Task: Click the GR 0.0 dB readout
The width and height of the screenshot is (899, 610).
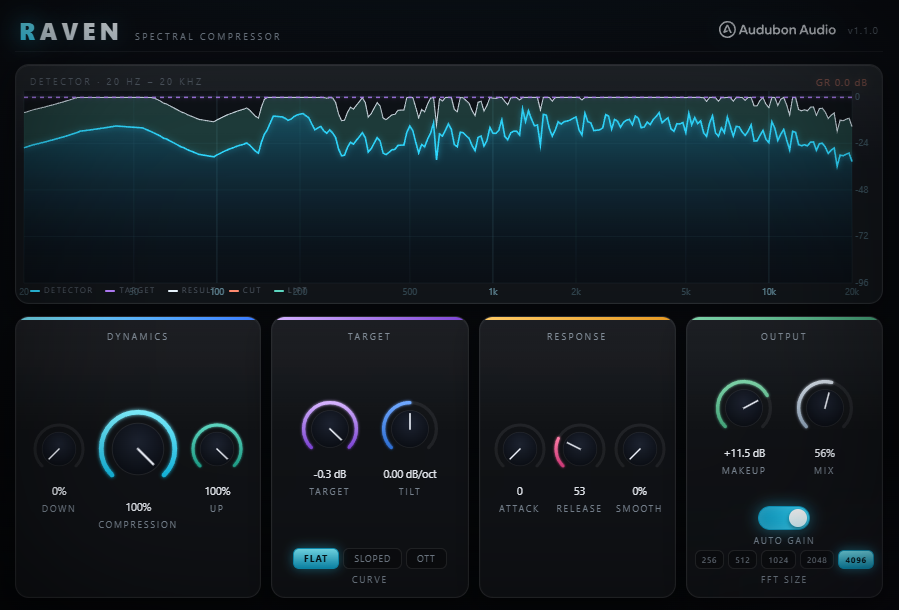Action: click(x=841, y=83)
